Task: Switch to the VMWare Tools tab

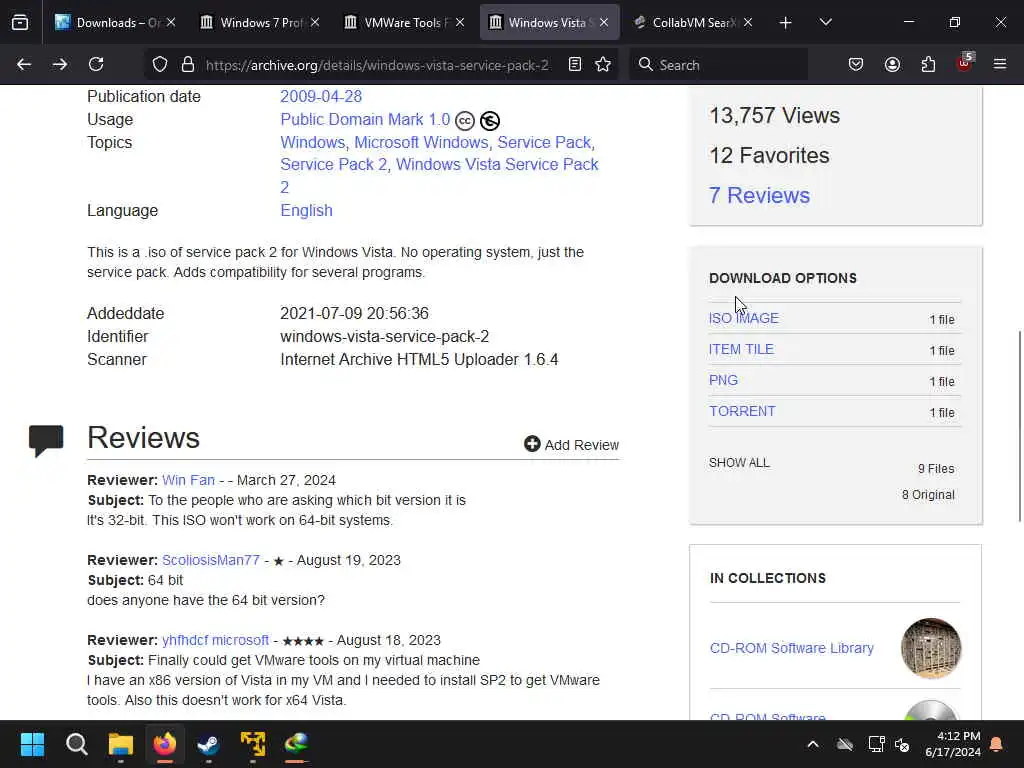Action: click(x=405, y=23)
